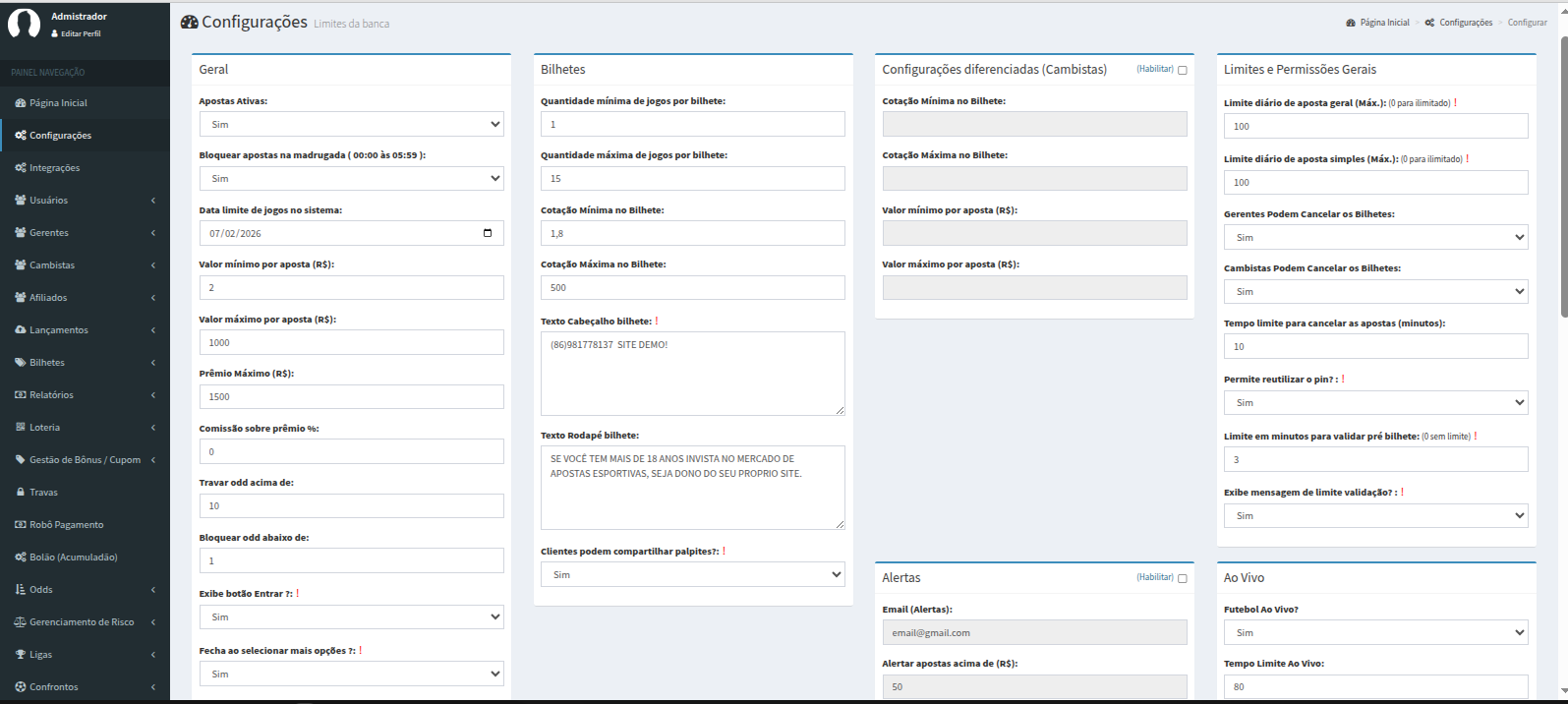Go to Página Inicial via breadcrumb
The width and height of the screenshot is (1568, 704).
coord(1384,23)
